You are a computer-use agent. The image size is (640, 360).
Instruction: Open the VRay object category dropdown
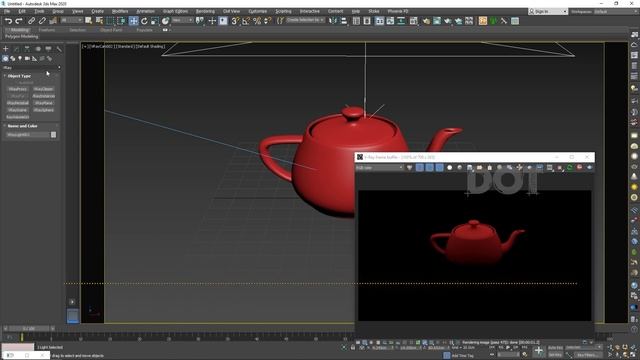pos(31,67)
